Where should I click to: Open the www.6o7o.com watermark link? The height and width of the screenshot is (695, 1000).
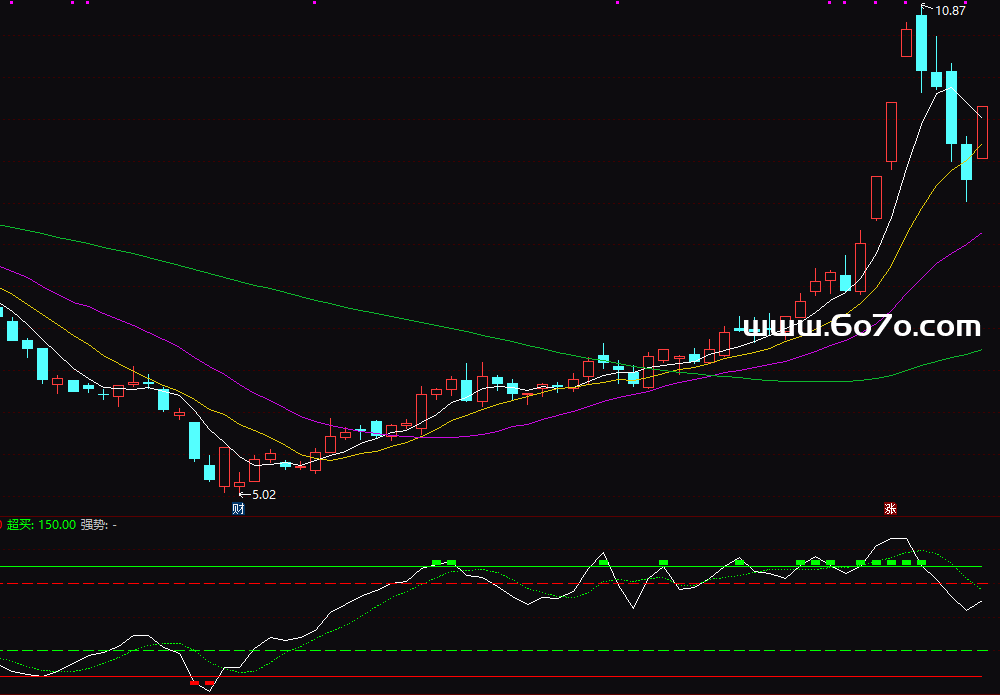[x=862, y=327]
